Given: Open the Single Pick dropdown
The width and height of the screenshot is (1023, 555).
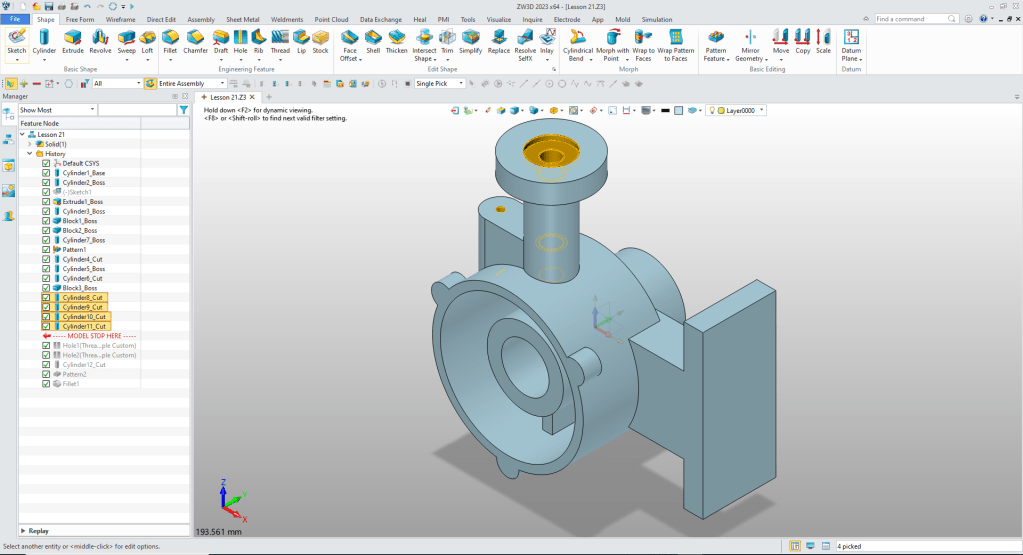Looking at the screenshot, I should pos(440,84).
